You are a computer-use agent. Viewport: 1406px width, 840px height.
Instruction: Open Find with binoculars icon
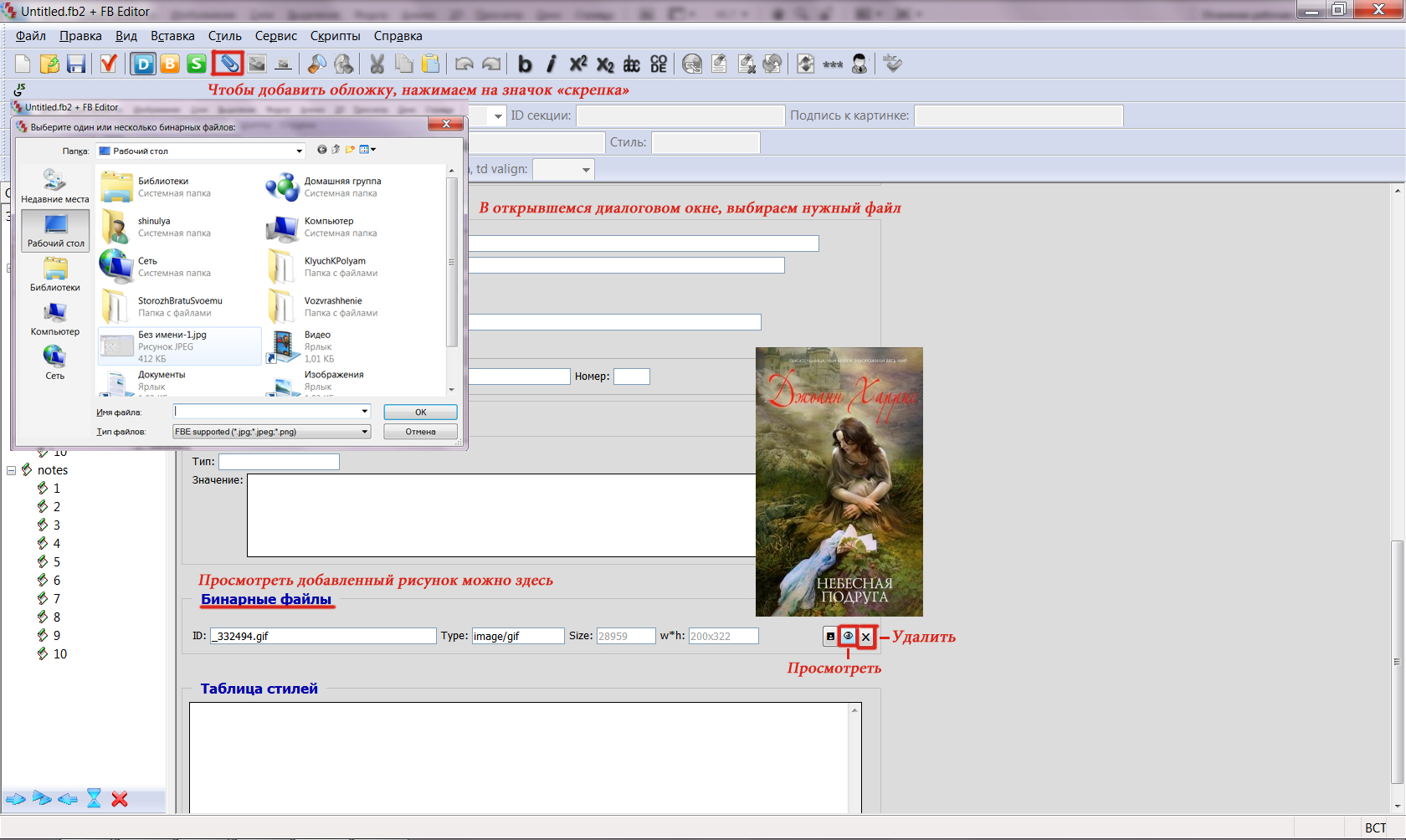pos(317,64)
